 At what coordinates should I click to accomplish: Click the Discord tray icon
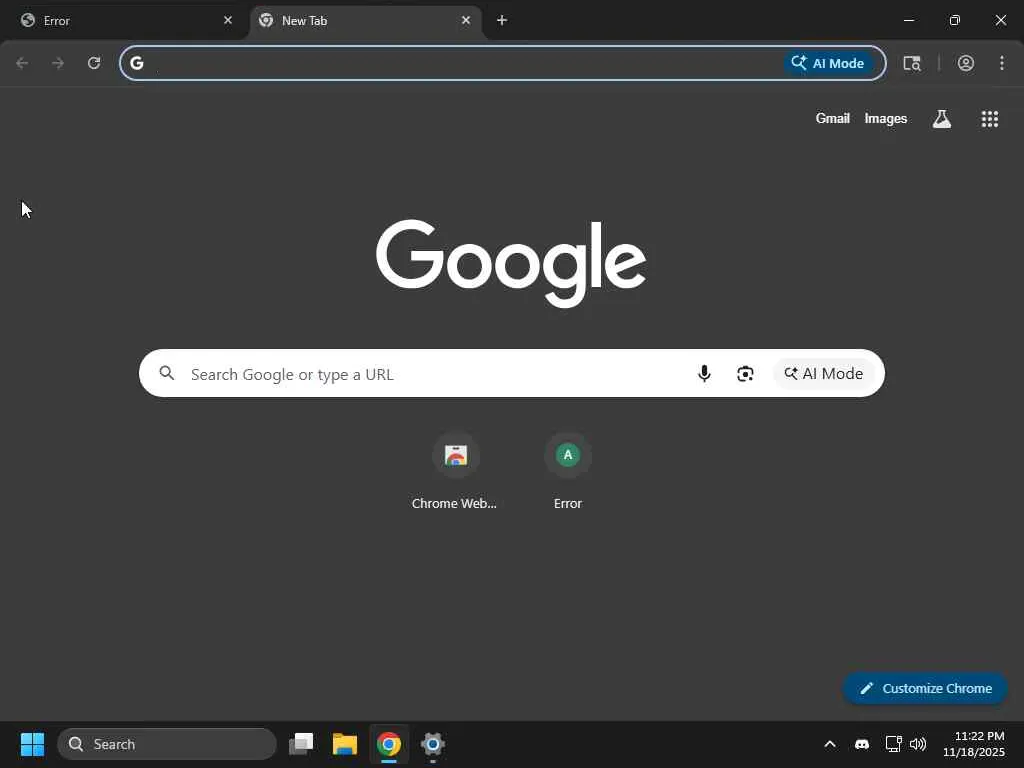[862, 744]
